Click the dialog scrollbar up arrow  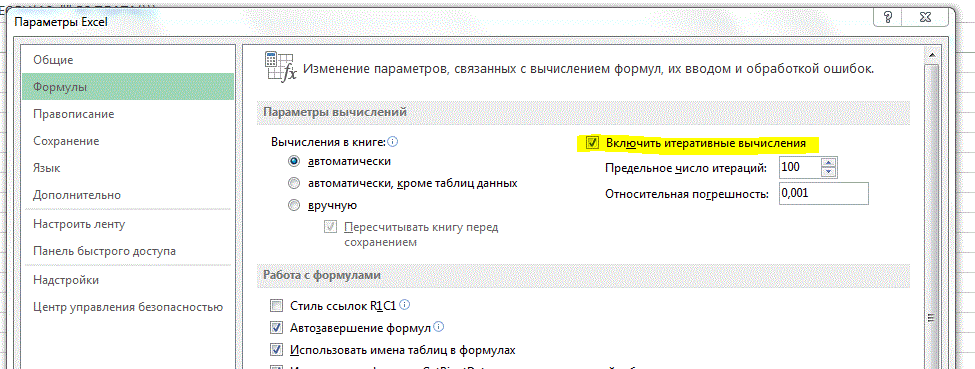tap(931, 55)
